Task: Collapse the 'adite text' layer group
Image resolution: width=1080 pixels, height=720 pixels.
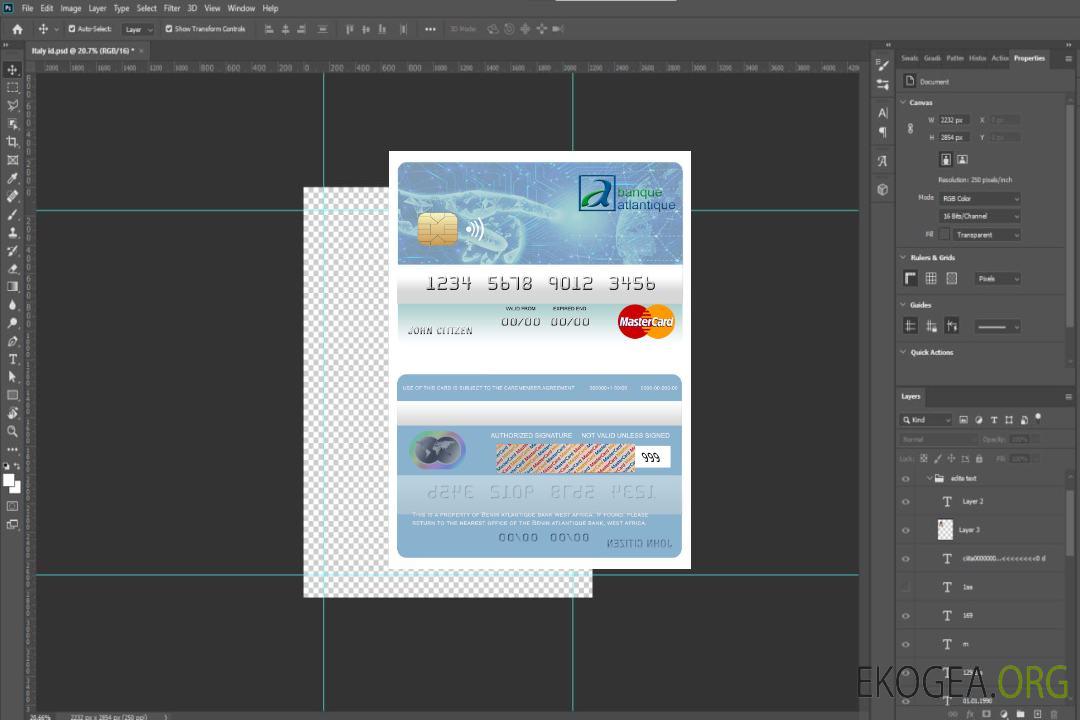Action: click(929, 478)
